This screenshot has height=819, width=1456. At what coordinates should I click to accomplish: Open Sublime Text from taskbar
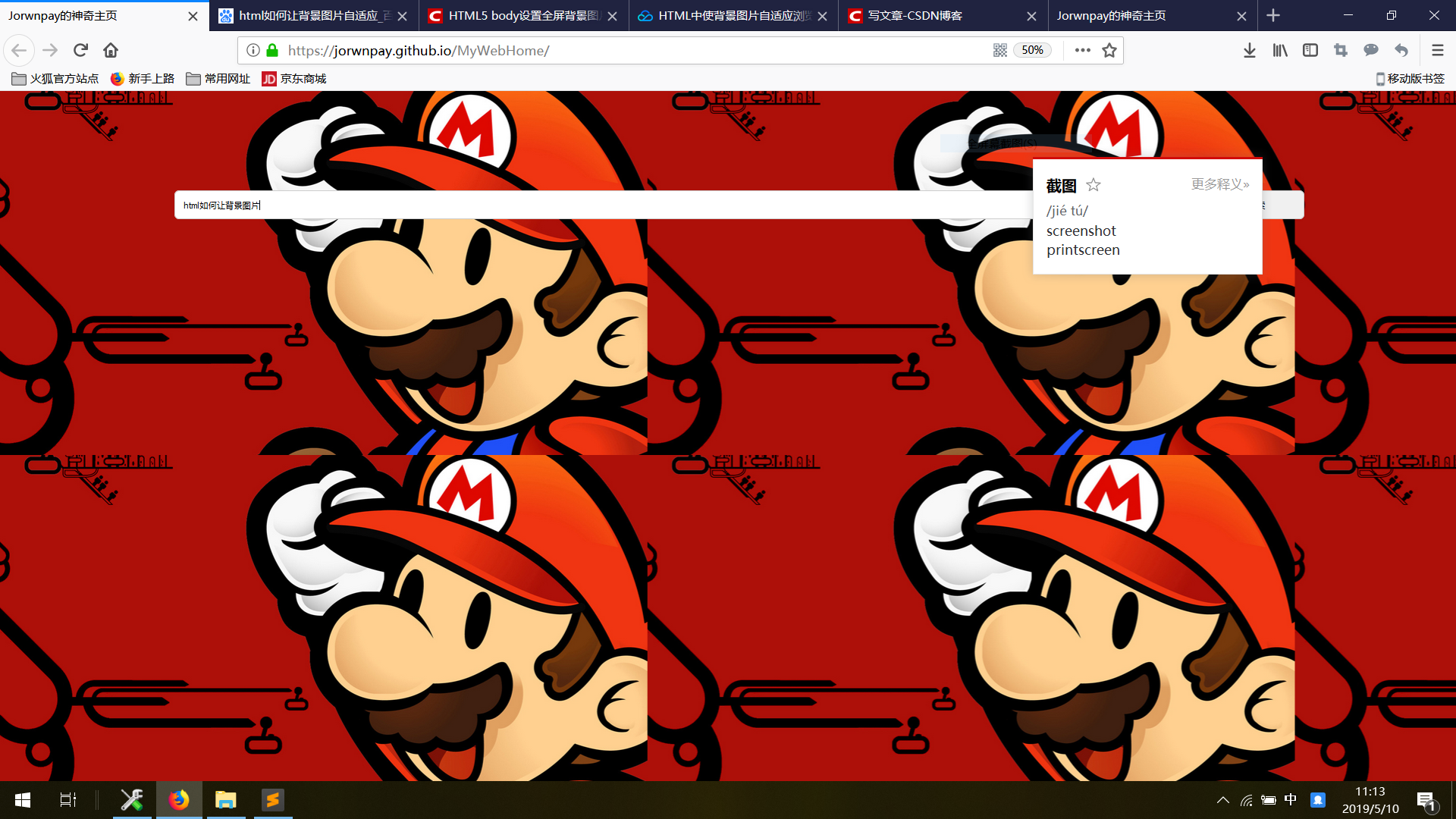click(x=273, y=800)
